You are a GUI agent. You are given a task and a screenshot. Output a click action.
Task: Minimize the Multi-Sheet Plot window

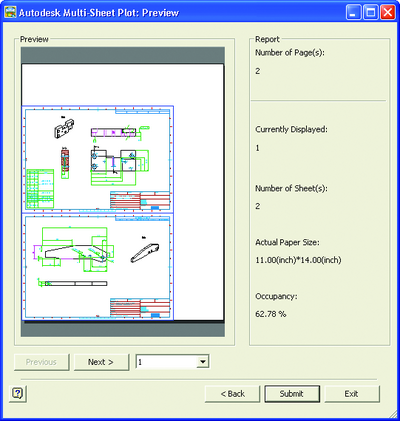(x=354, y=13)
